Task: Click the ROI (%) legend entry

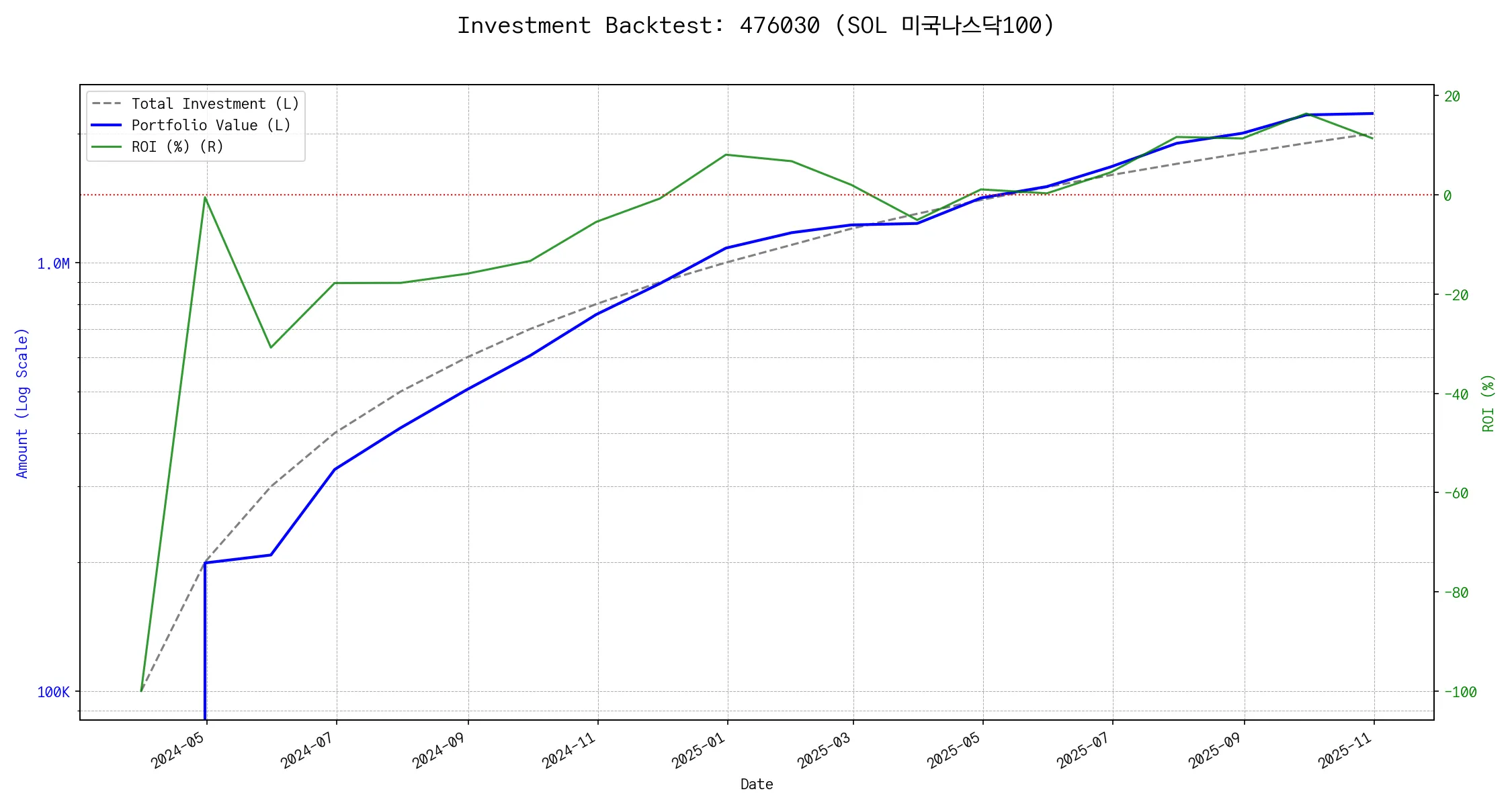Action: pyautogui.click(x=177, y=147)
